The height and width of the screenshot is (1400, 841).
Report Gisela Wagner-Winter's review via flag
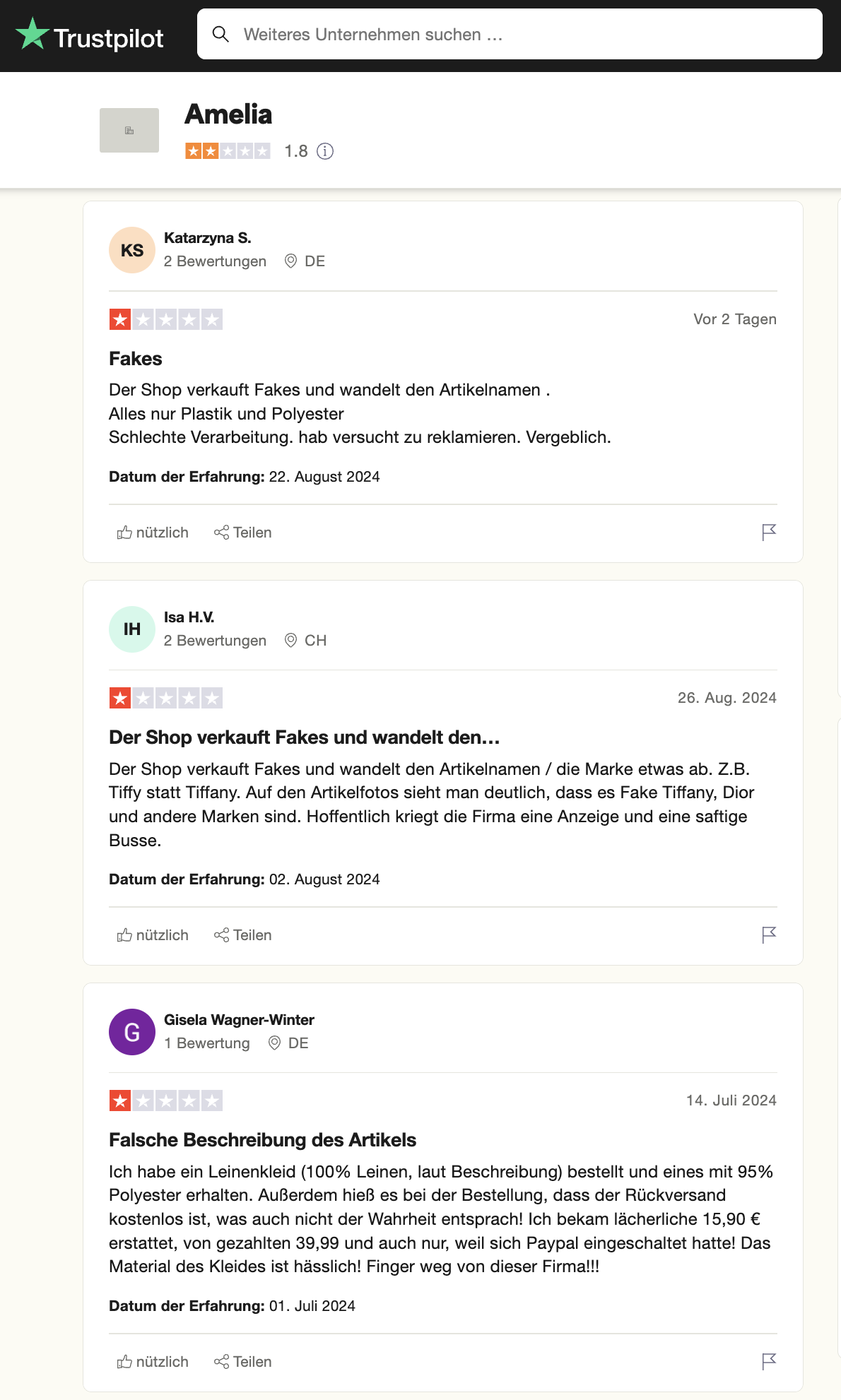tap(769, 1361)
